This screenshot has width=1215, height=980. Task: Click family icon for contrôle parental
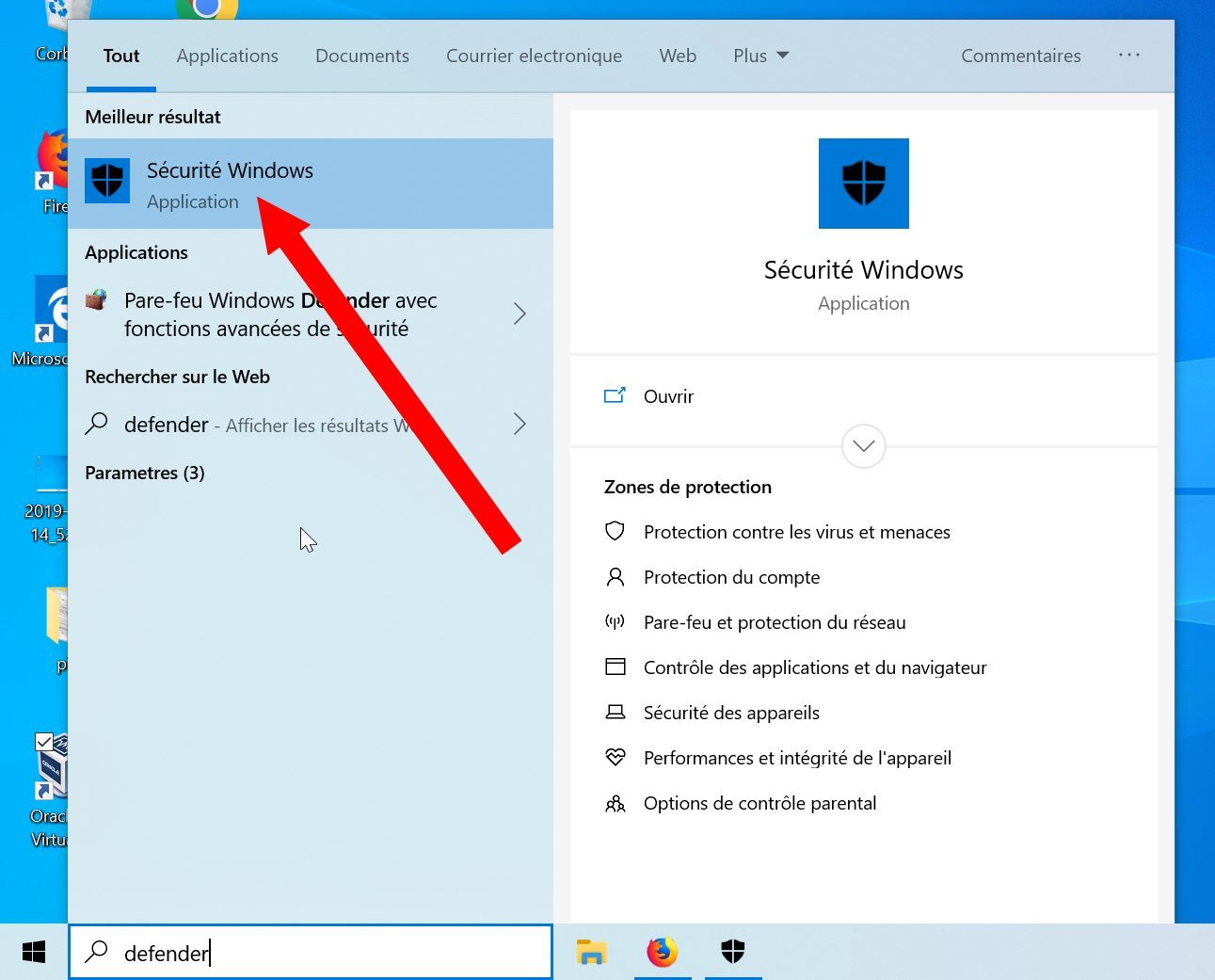pyautogui.click(x=615, y=803)
